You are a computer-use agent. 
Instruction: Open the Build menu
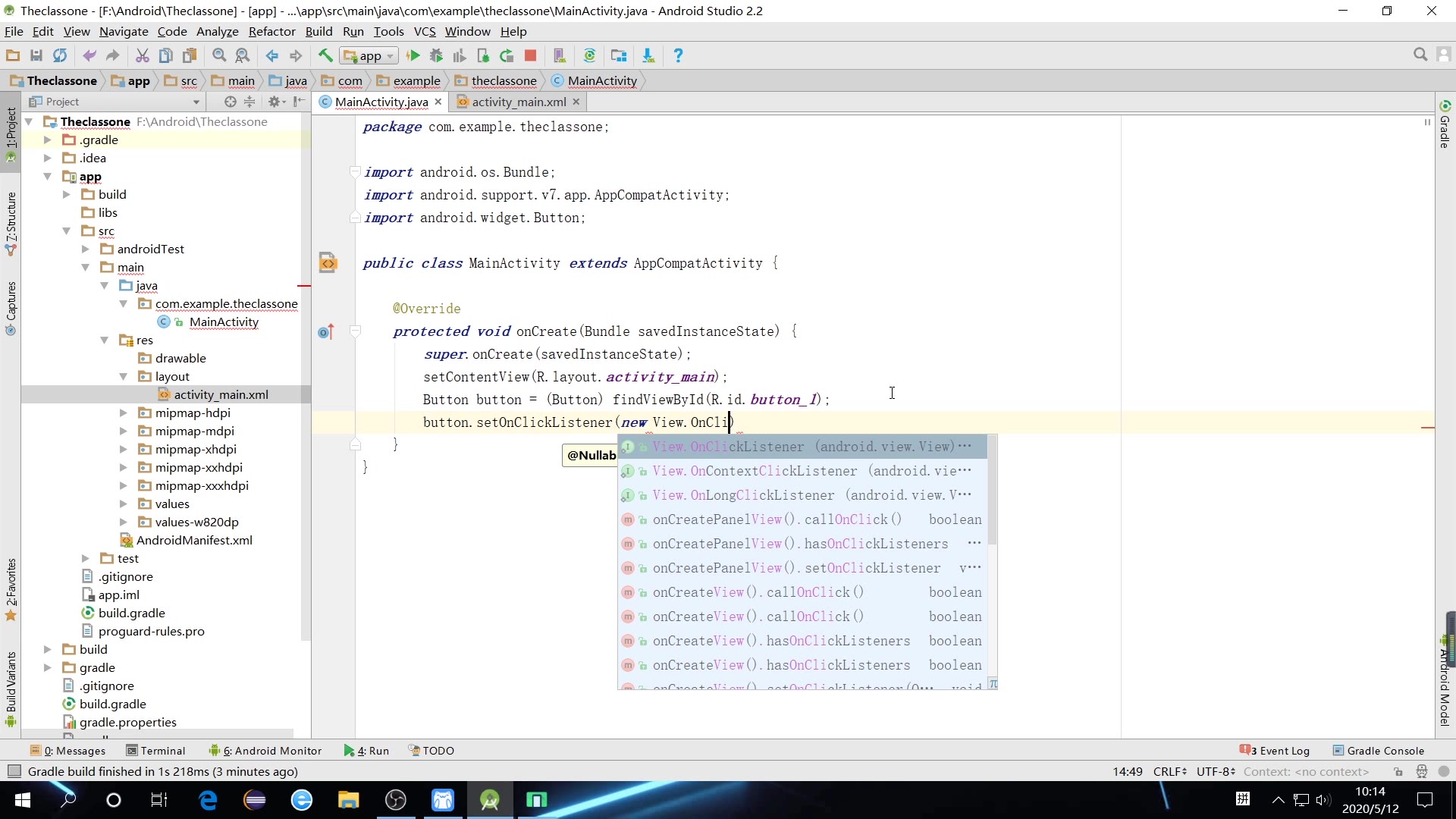[318, 31]
